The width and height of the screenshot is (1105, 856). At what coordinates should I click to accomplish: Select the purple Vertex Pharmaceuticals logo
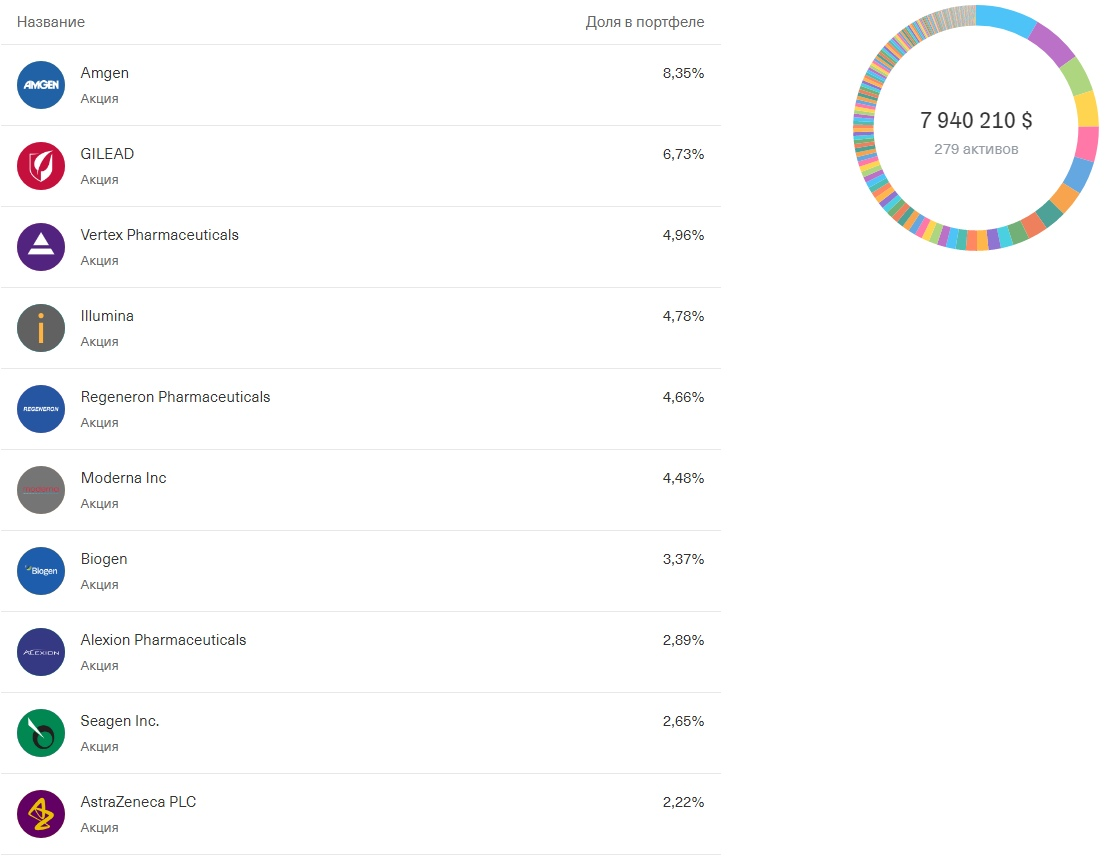41,247
